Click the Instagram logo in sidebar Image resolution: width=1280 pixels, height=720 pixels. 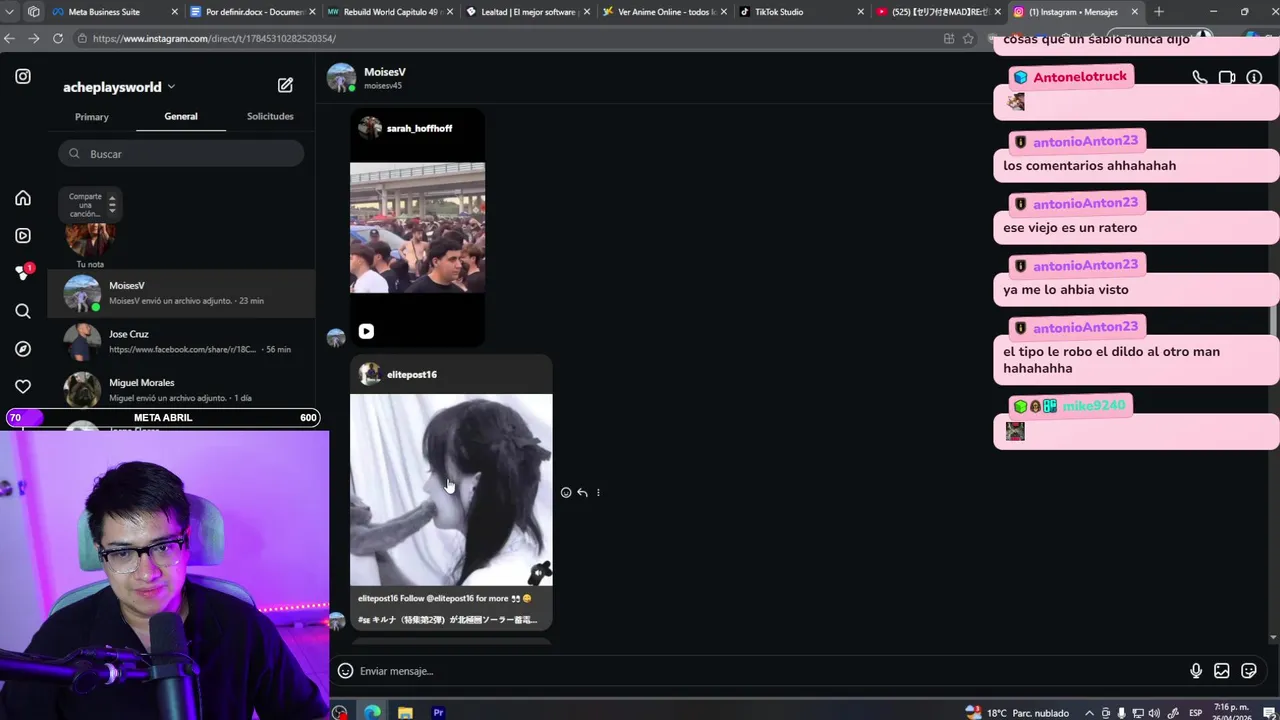click(23, 76)
